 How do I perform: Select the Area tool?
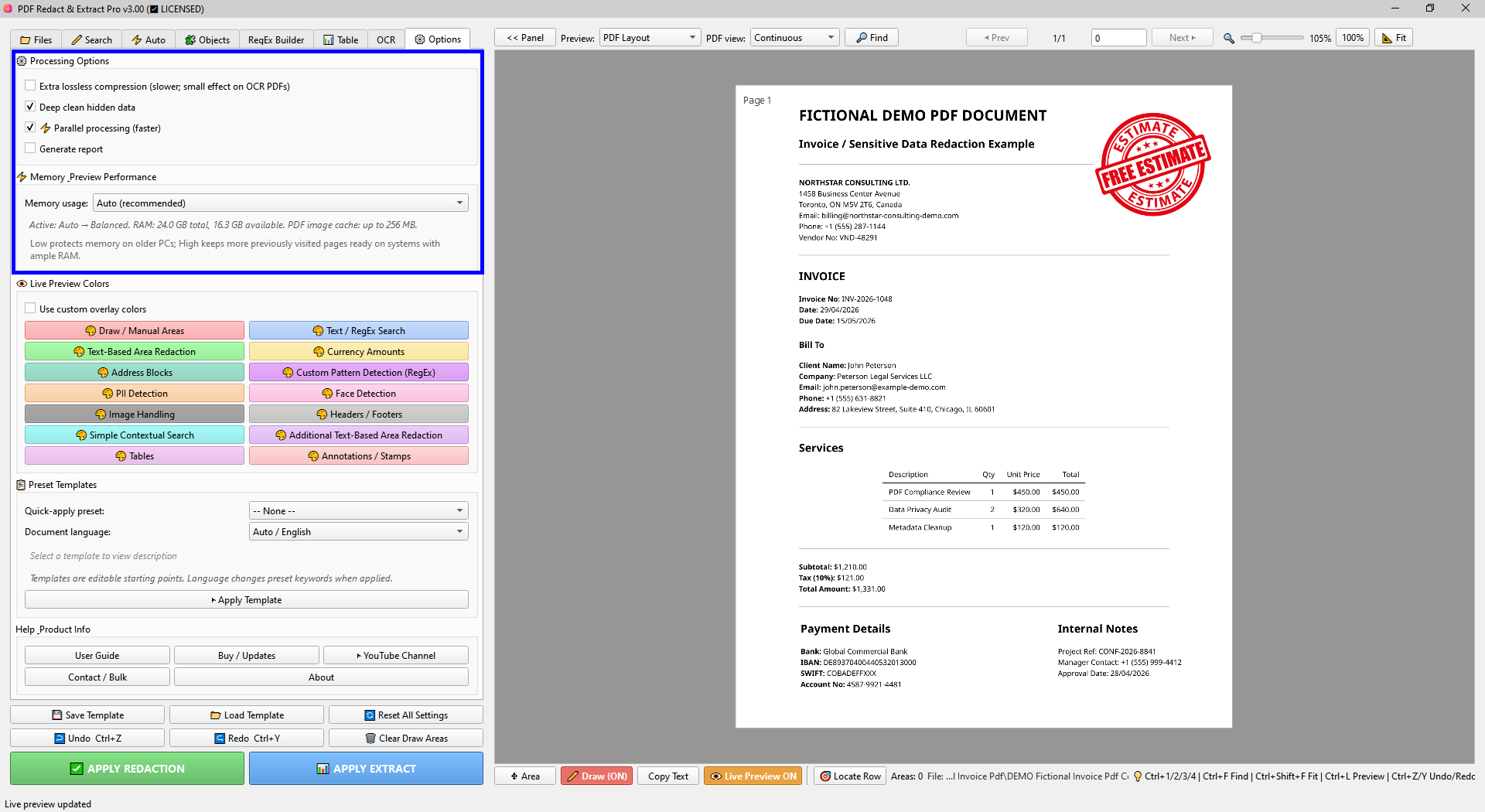click(x=525, y=776)
